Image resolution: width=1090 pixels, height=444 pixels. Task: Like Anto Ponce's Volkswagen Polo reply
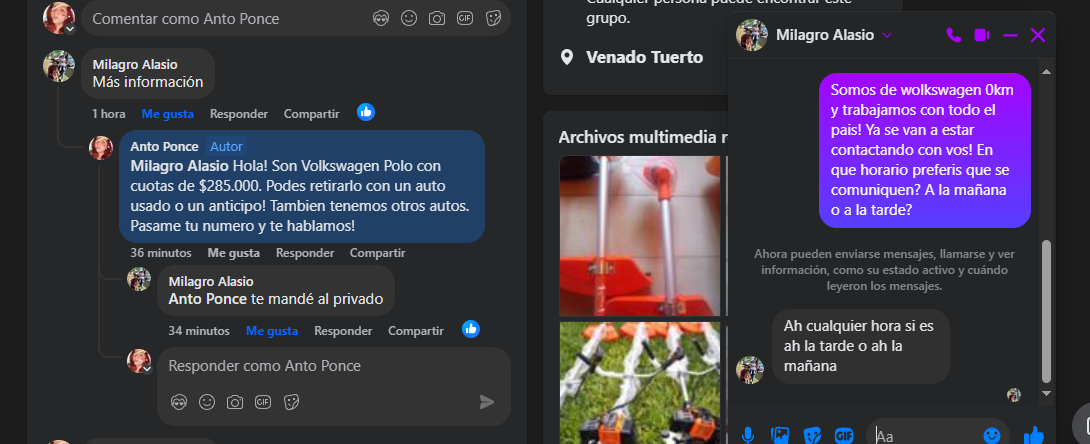233,253
